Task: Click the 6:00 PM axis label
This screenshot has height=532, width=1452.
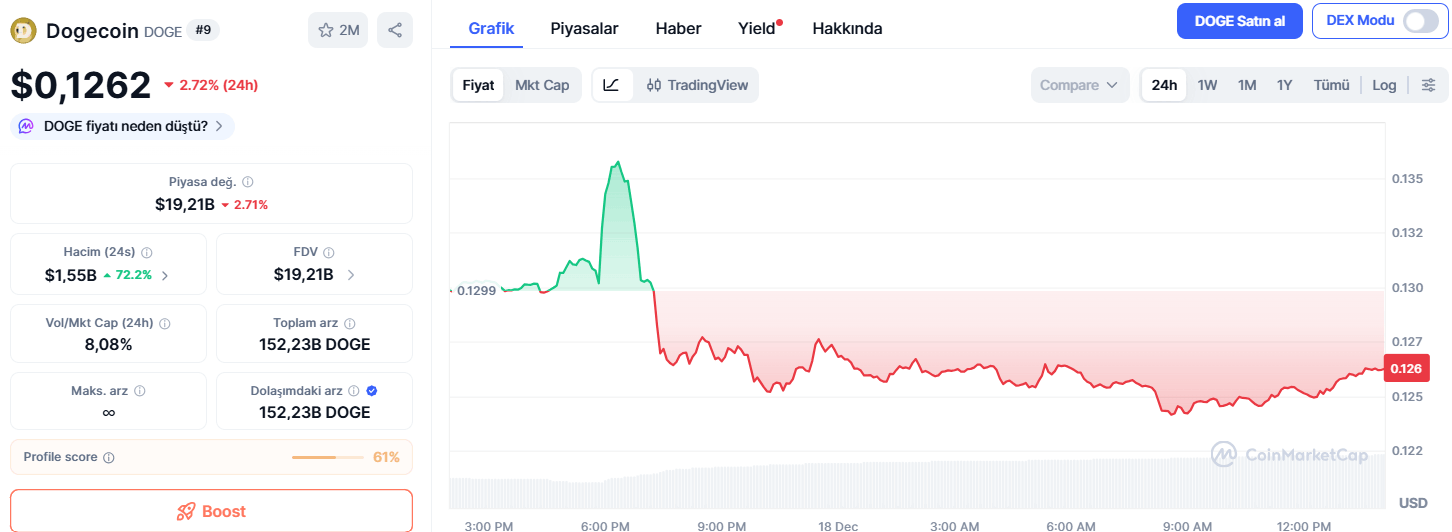Action: (x=605, y=526)
